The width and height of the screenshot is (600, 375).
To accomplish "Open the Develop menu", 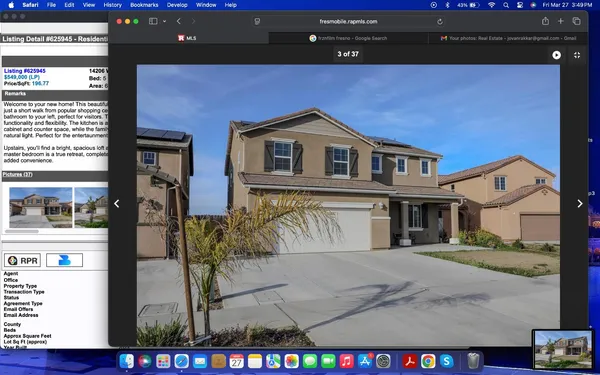I will tap(177, 5).
